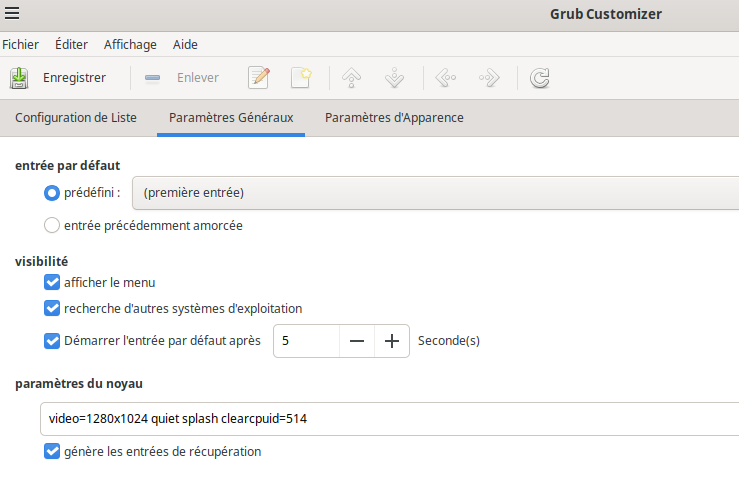Click the minus Enlever icon
The height and width of the screenshot is (491, 739).
pyautogui.click(x=152, y=78)
